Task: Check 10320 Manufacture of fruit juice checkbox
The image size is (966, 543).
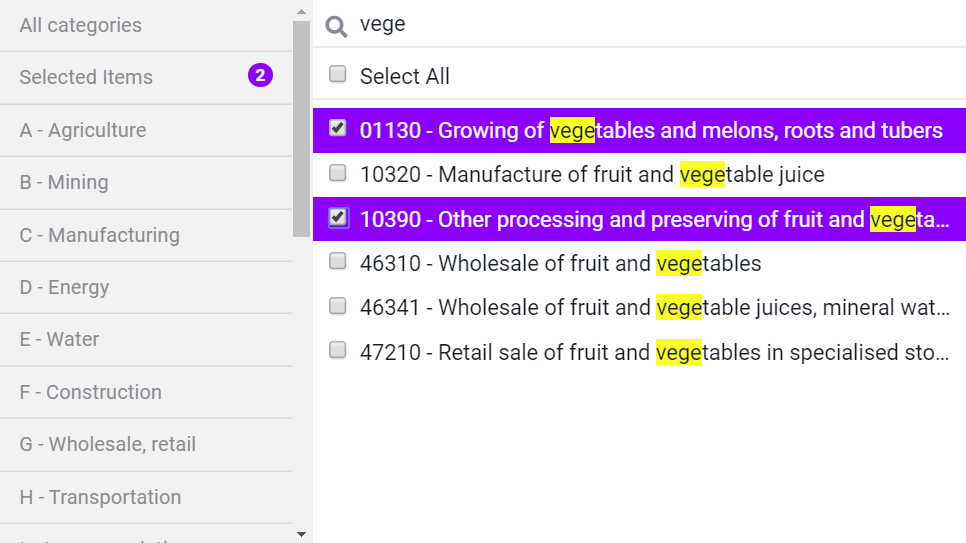Action: [x=338, y=173]
